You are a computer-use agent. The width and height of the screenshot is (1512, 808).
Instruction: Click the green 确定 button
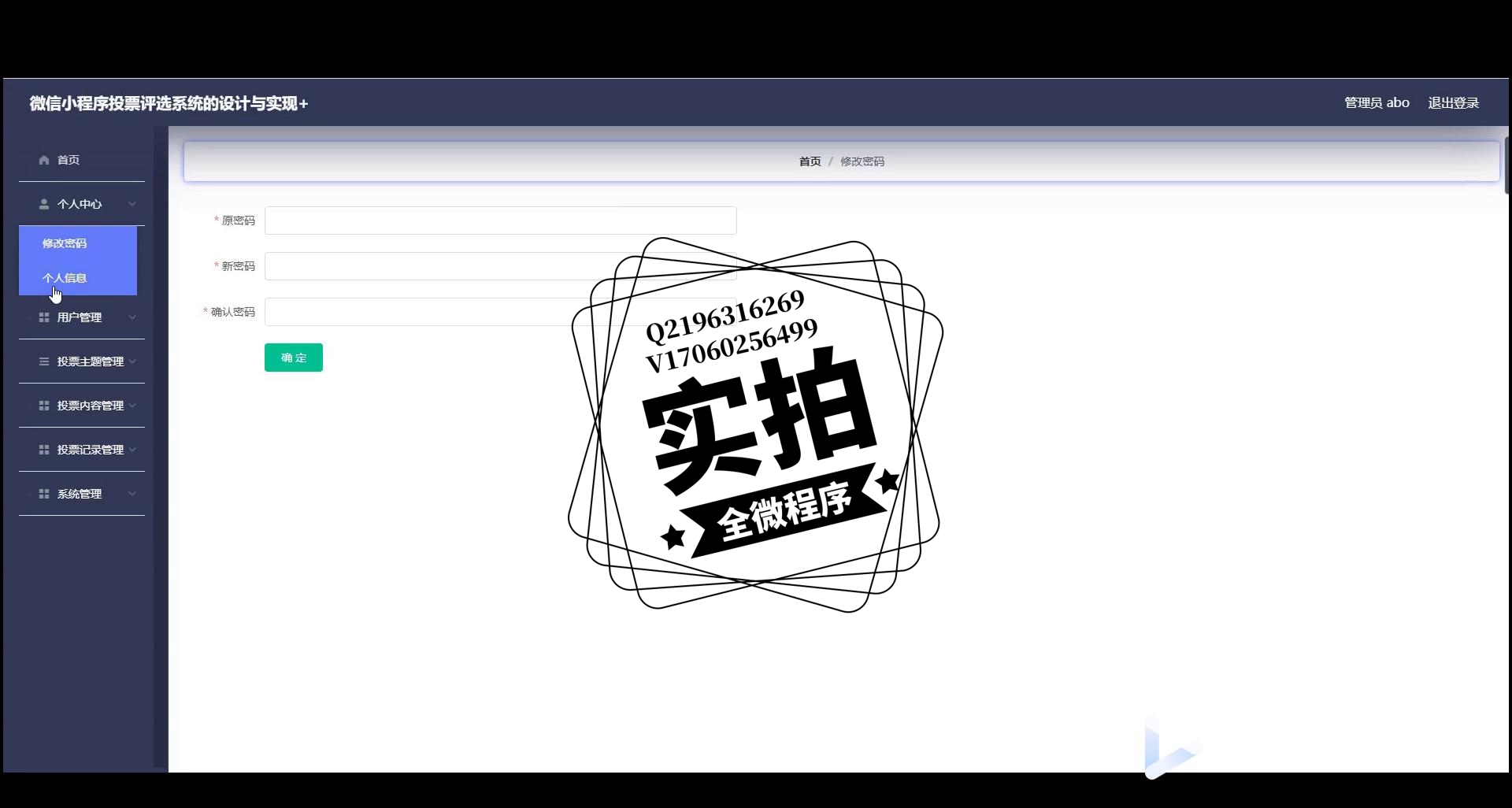click(294, 358)
